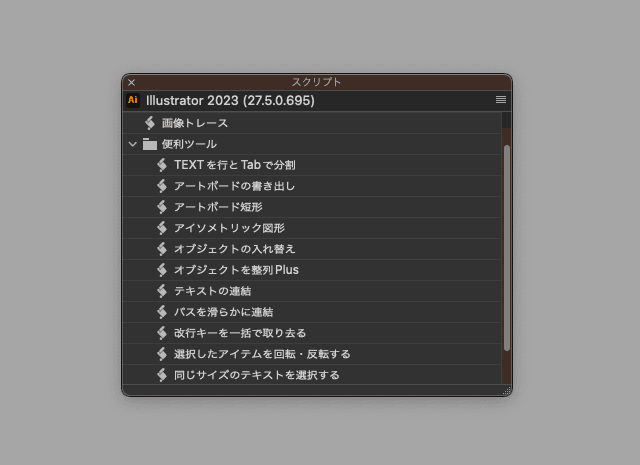Click script icon beside アートボード短形
The height and width of the screenshot is (465, 640).
(162, 207)
